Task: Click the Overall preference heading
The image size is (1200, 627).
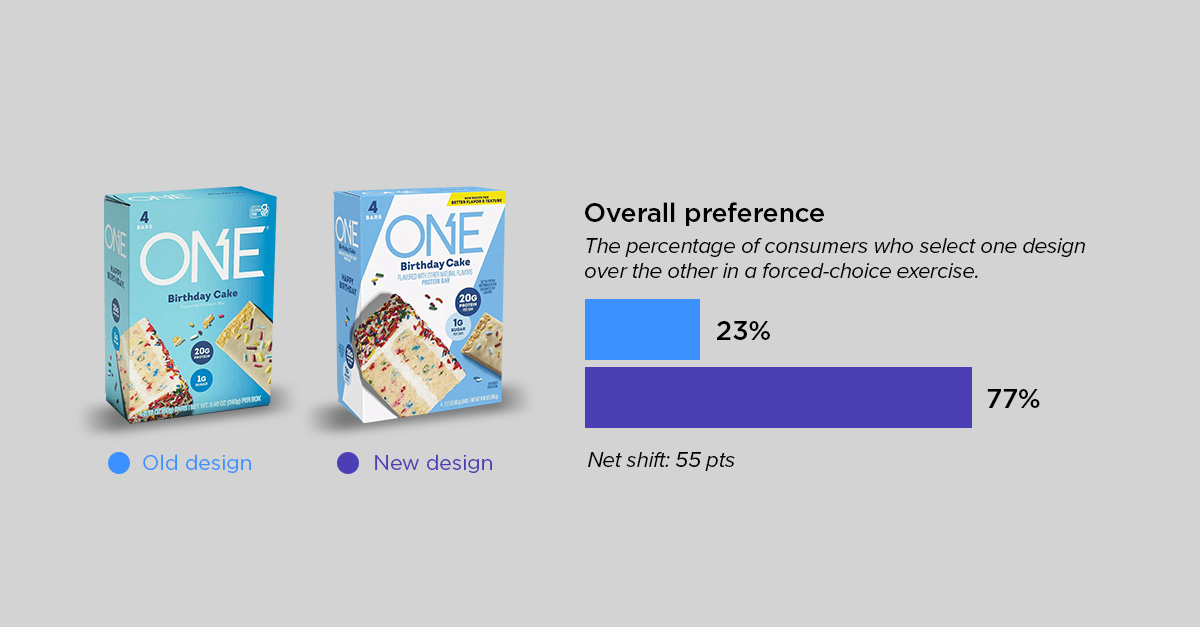Action: click(704, 213)
